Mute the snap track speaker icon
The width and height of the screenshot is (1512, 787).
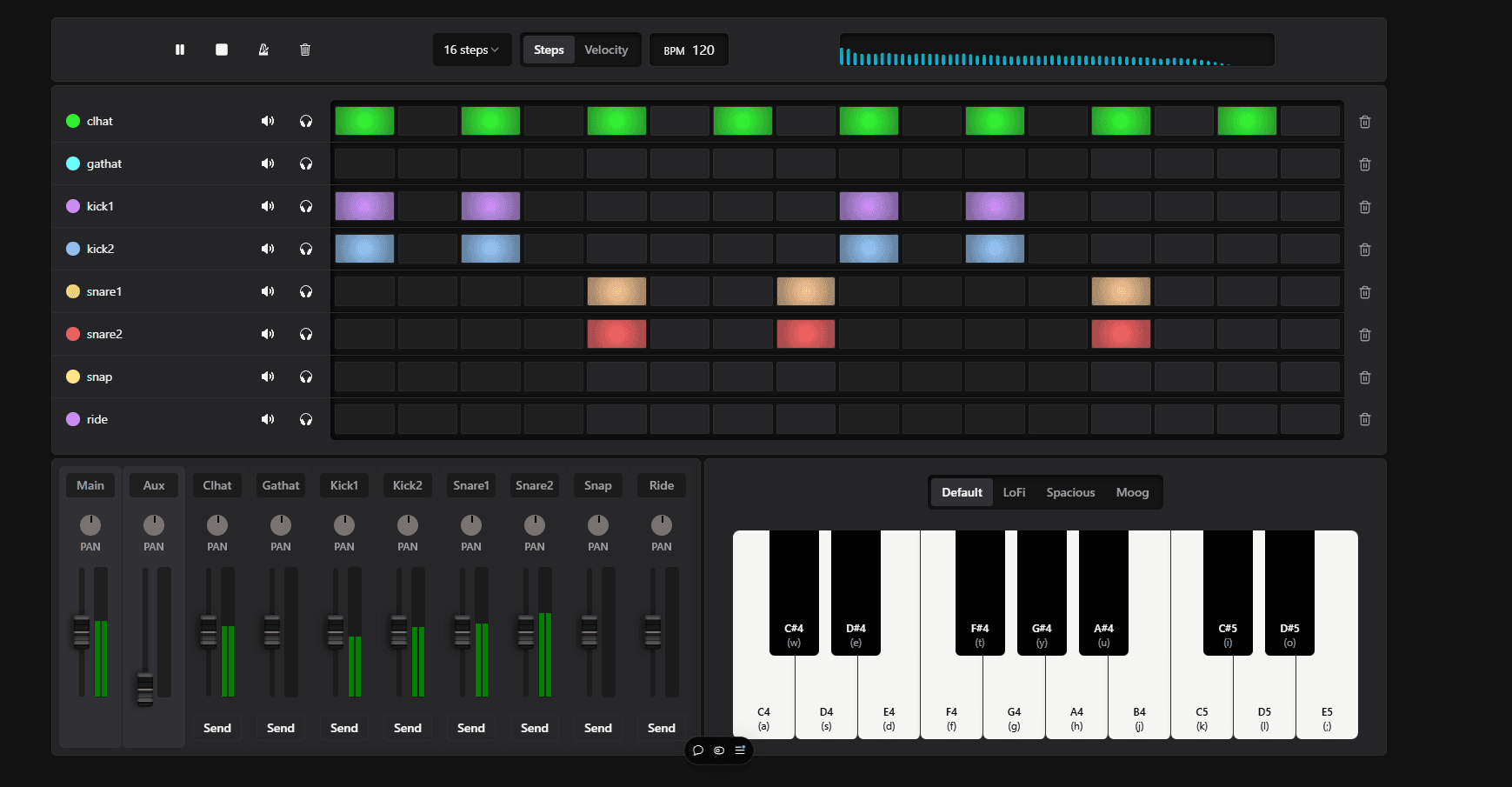(x=268, y=377)
